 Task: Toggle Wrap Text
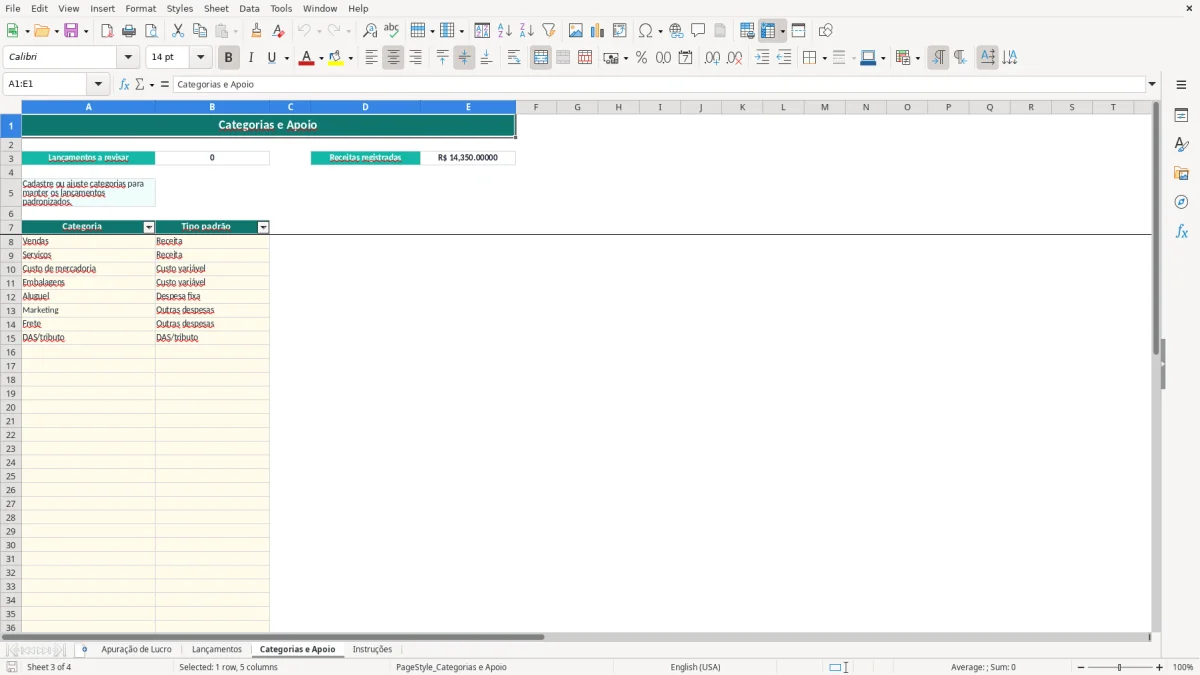coord(514,58)
